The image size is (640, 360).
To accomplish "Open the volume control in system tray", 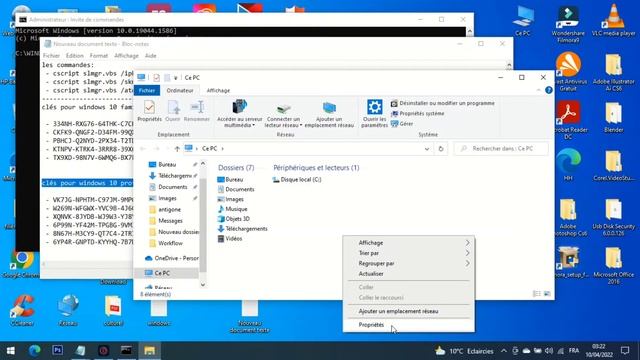I will [x=549, y=351].
